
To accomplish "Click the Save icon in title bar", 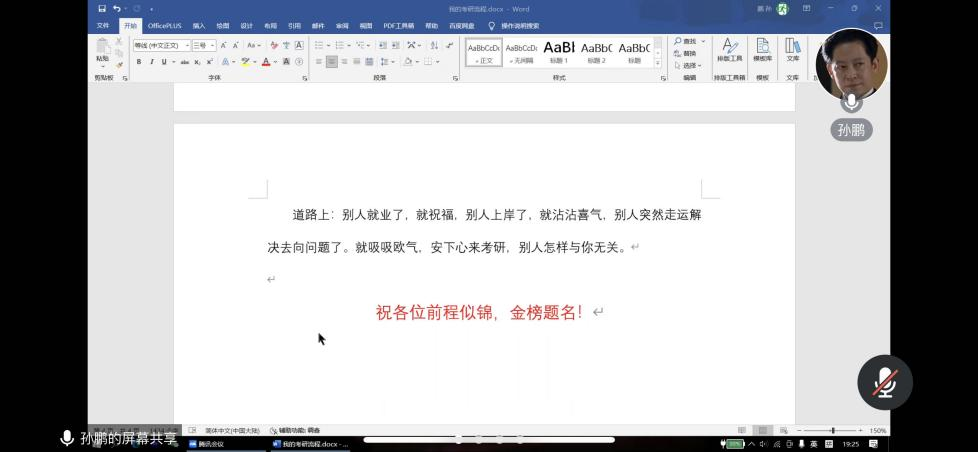I will (102, 9).
